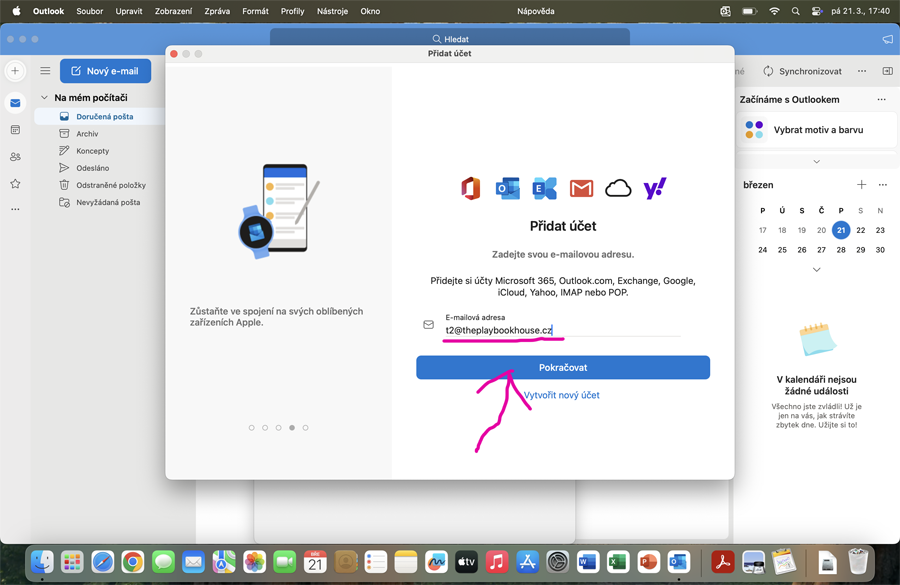Click the plus icon to add calendar event

tap(861, 185)
